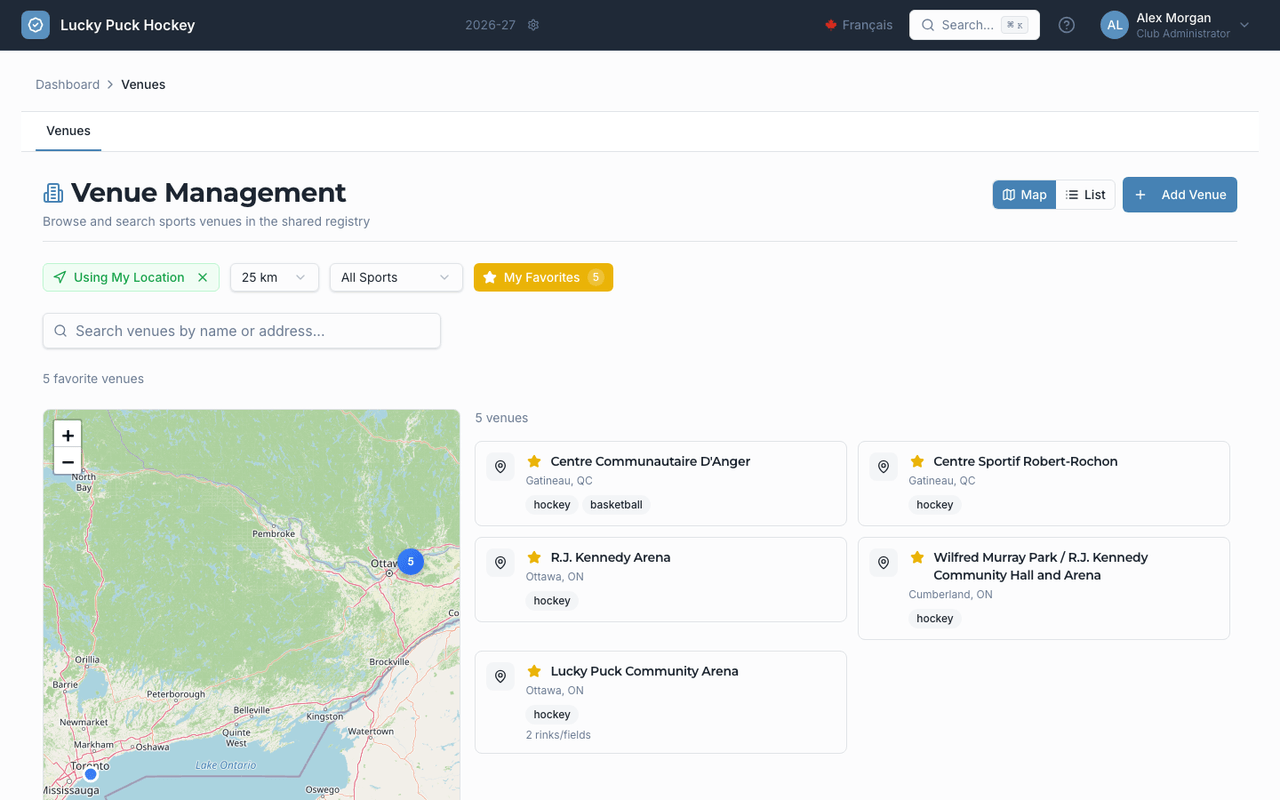Click the AL user avatar
This screenshot has width=1280, height=800.
coord(1114,25)
